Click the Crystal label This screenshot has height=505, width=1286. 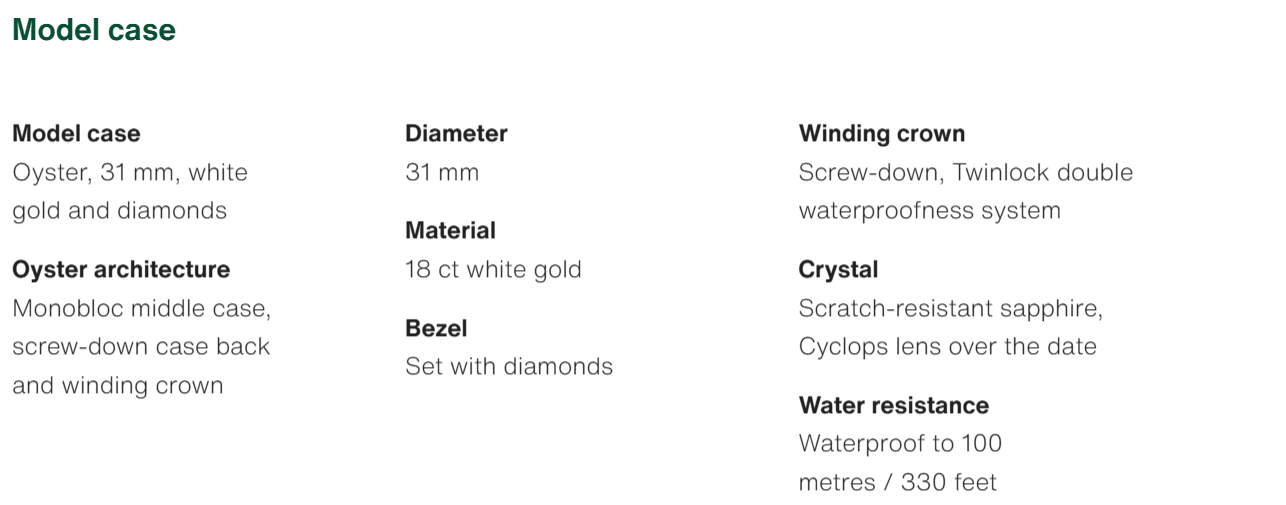838,269
